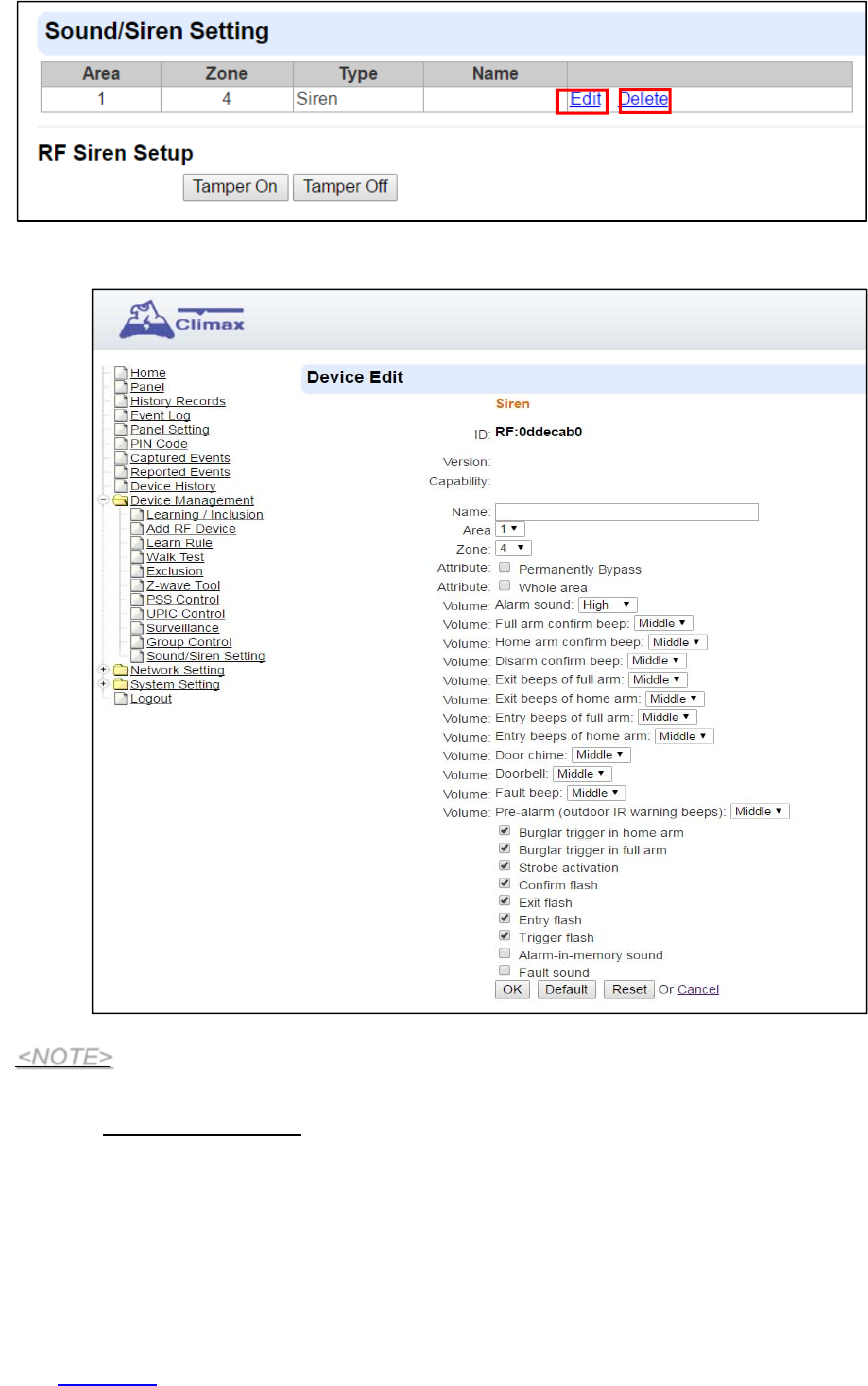
Task: Open Entry beeps of full arm dropdown
Action: point(667,717)
